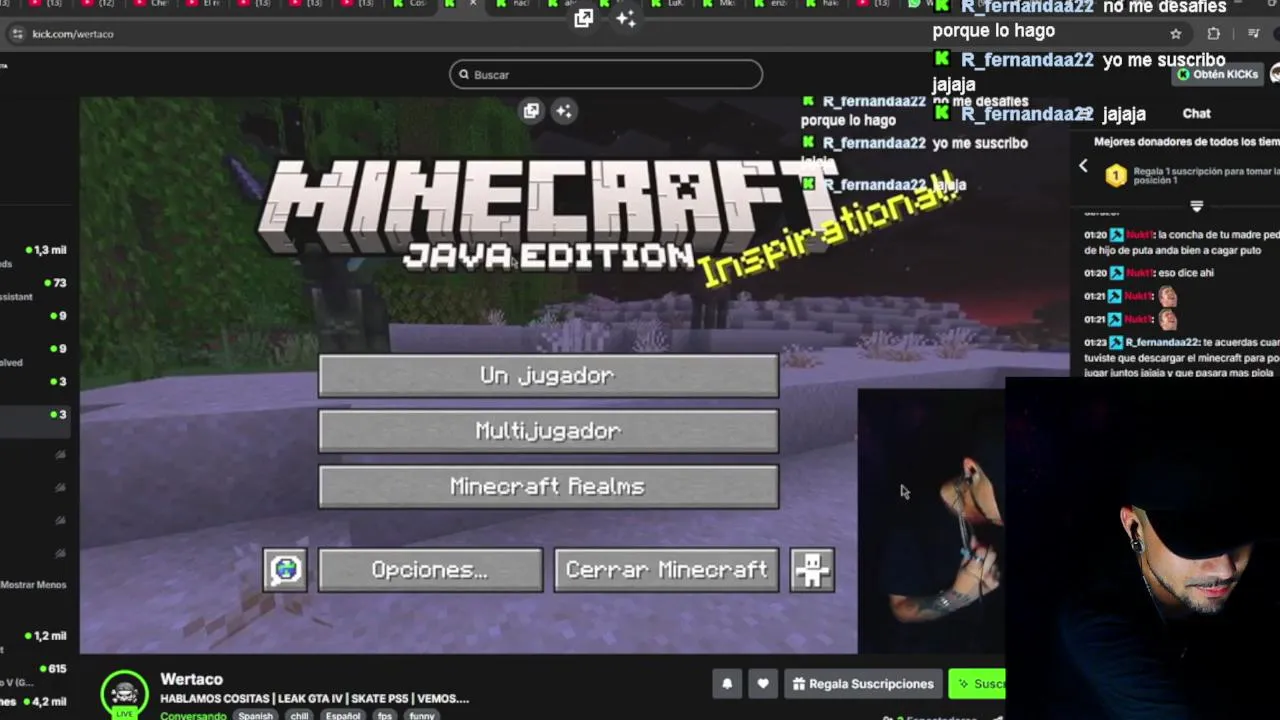Click the sparkle icon over the video
This screenshot has width=1280, height=720.
click(x=564, y=111)
